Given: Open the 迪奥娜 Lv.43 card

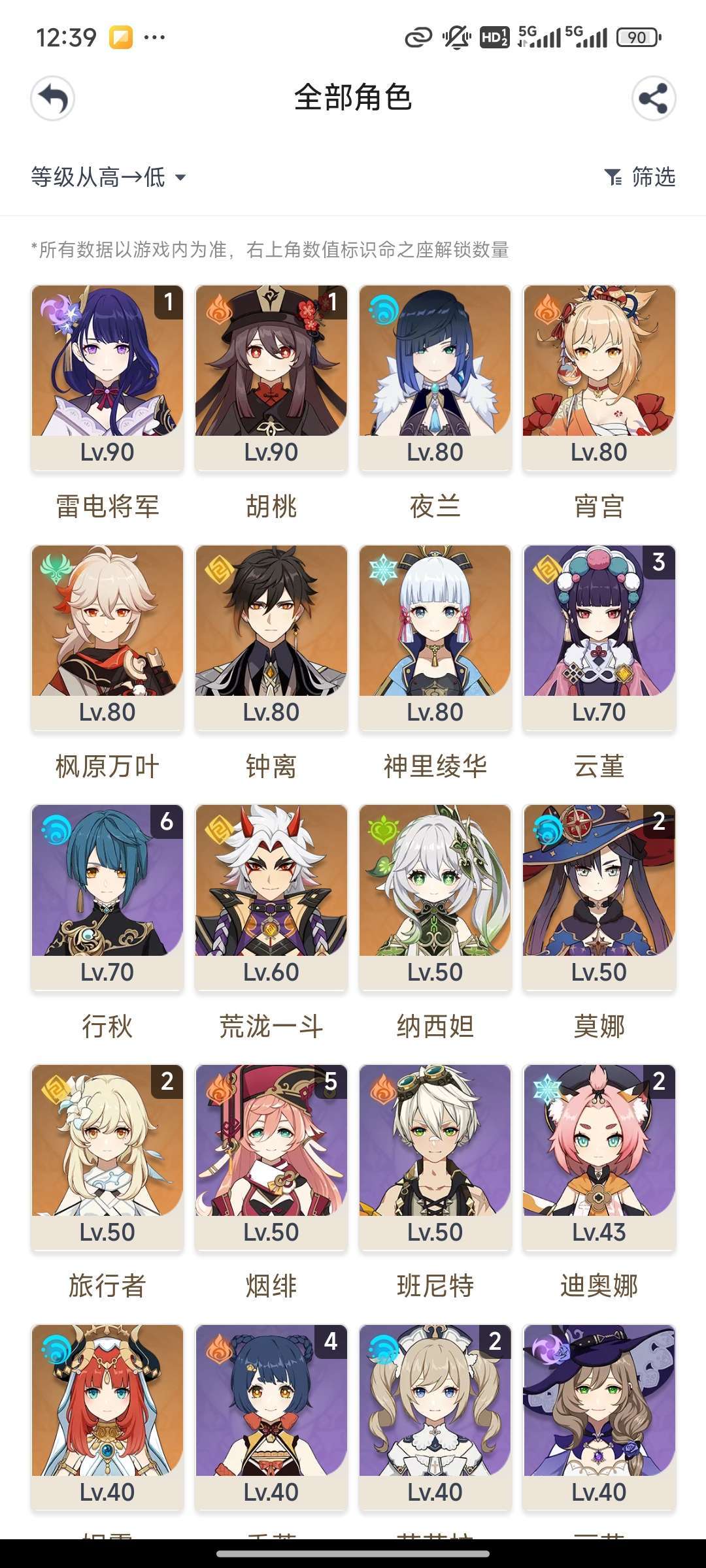Looking at the screenshot, I should pos(599,1158).
